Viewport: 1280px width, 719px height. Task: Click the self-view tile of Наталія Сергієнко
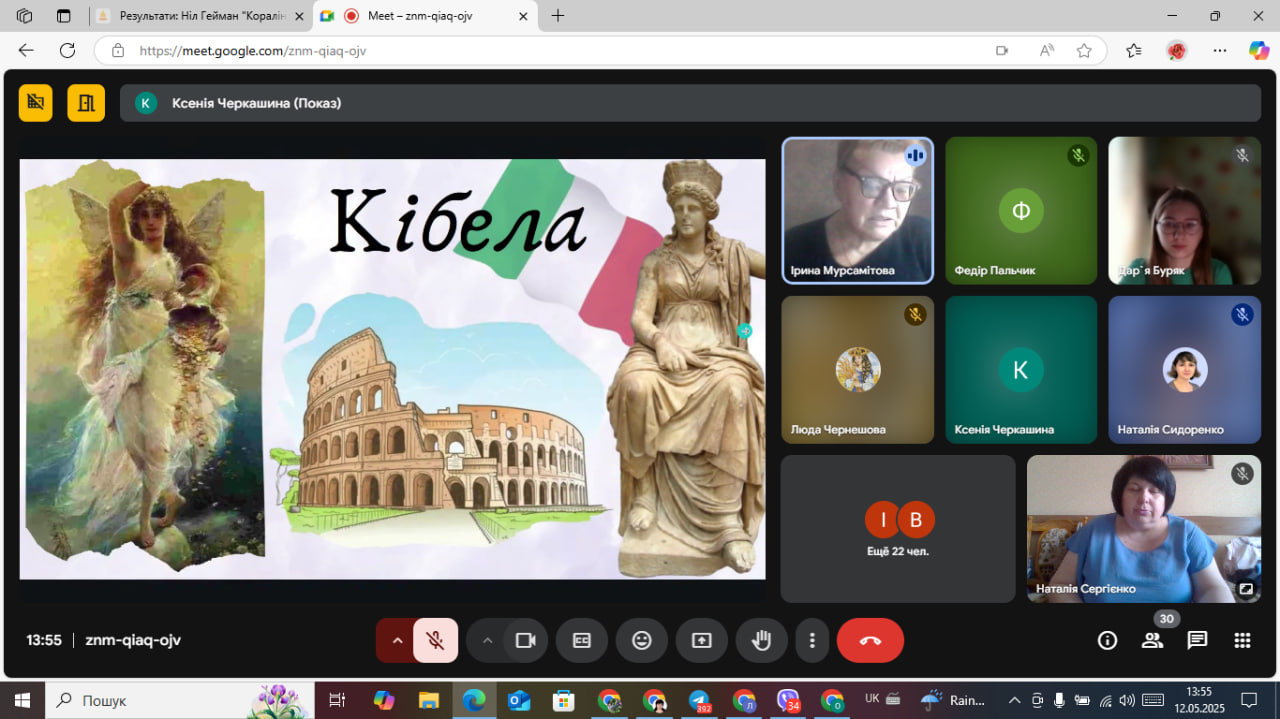(1144, 529)
